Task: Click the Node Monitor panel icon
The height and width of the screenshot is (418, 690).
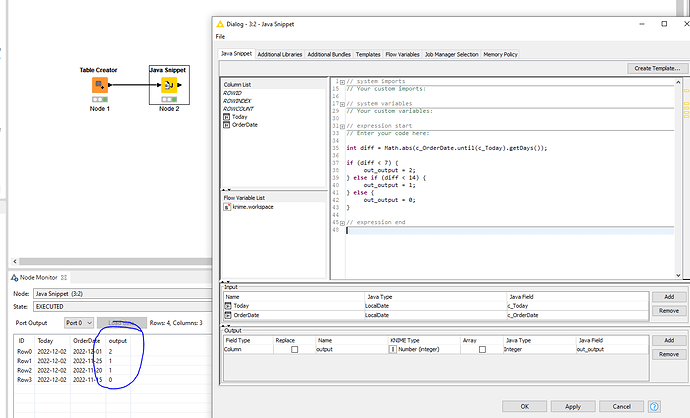Action: point(15,278)
